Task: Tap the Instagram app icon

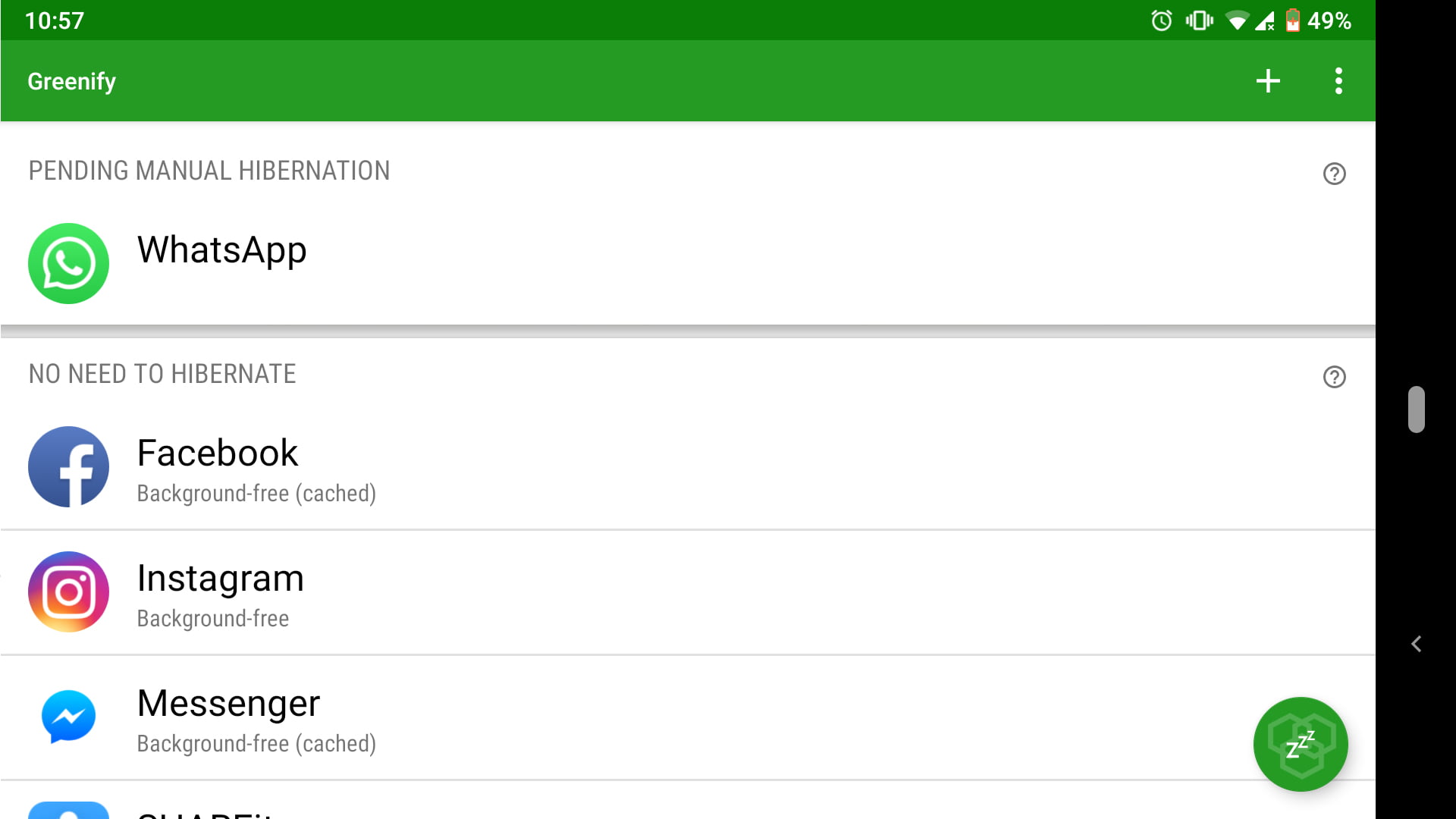Action: click(68, 591)
